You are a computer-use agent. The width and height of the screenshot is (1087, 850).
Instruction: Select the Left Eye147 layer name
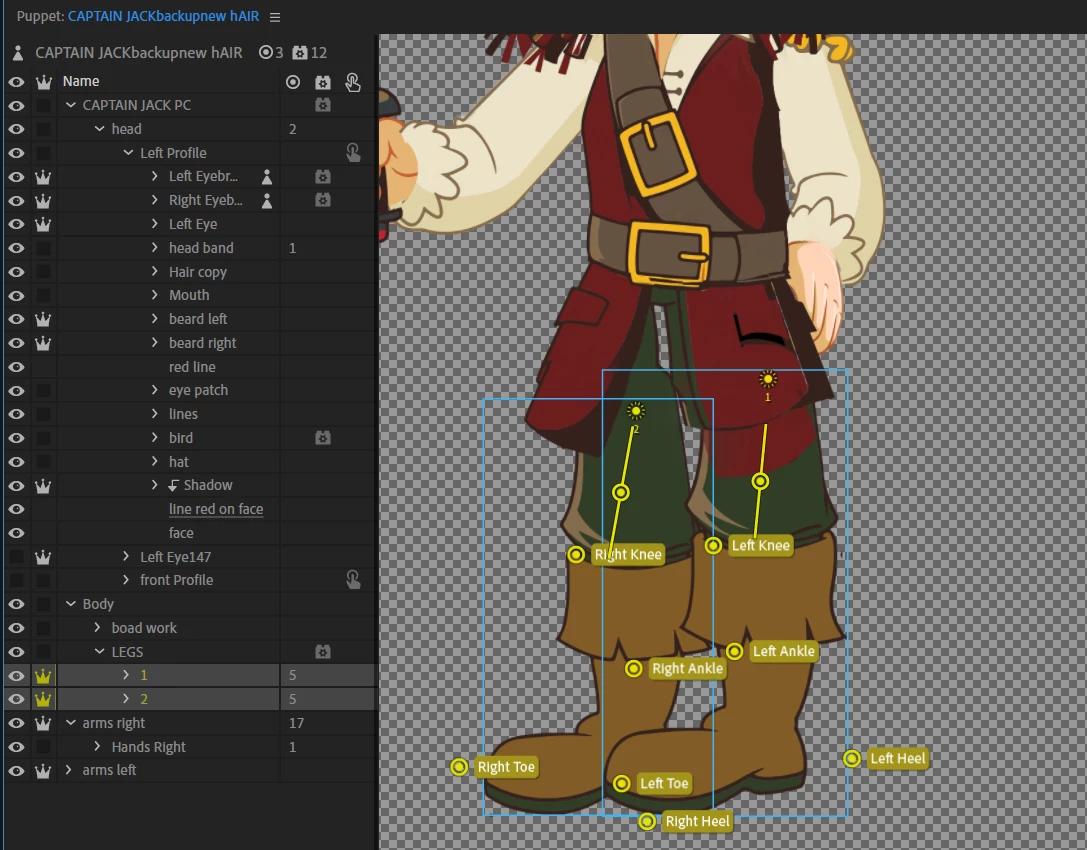[x=175, y=557]
